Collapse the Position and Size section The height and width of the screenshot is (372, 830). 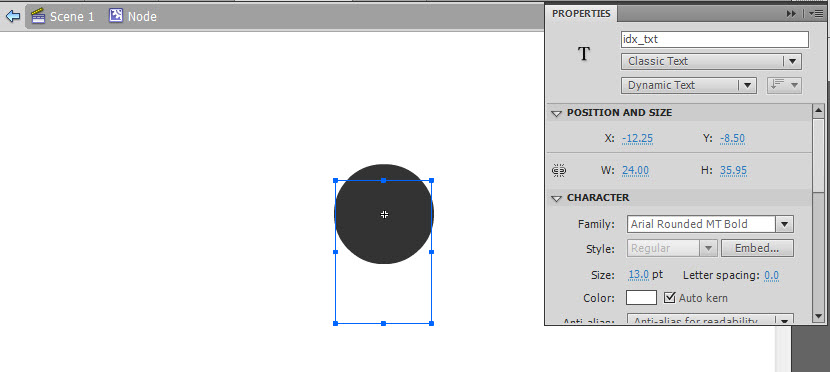pos(556,113)
